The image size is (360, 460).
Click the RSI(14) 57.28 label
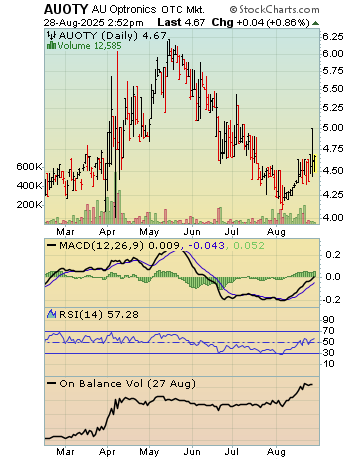99,314
